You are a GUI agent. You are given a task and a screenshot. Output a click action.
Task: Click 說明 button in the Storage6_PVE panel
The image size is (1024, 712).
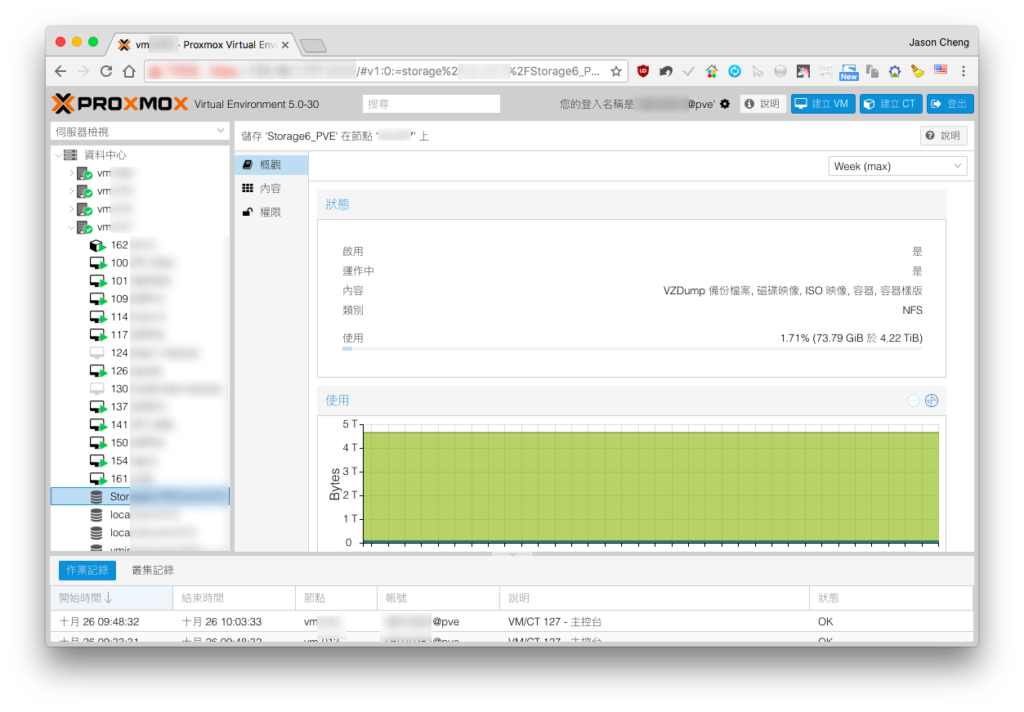[x=944, y=136]
